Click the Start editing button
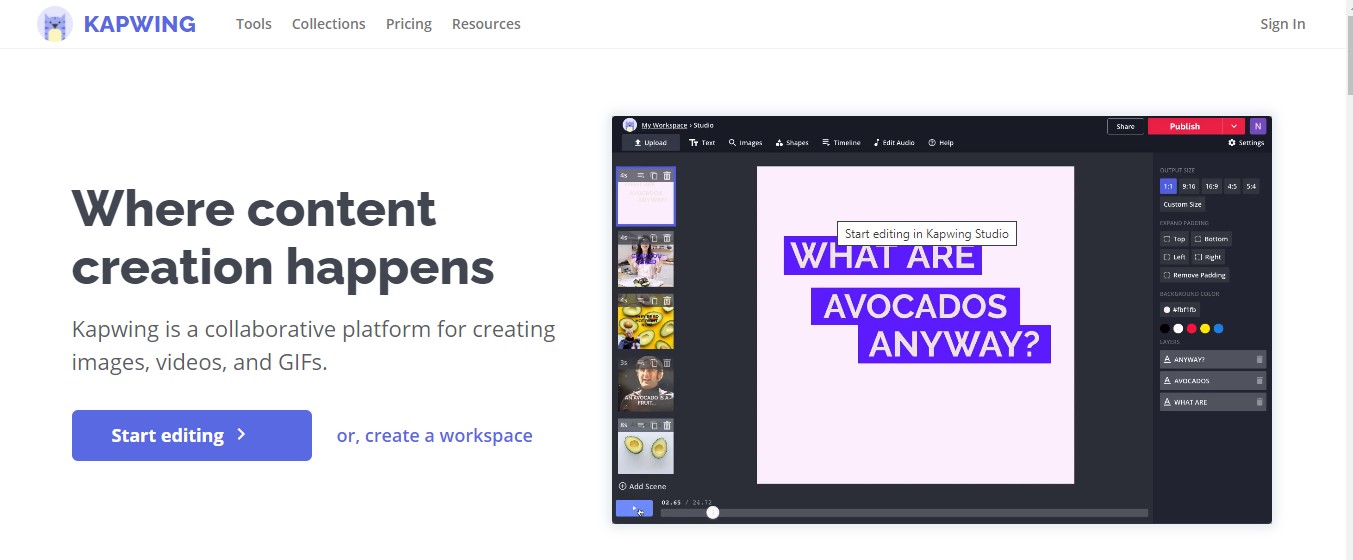1353x560 pixels. point(192,435)
